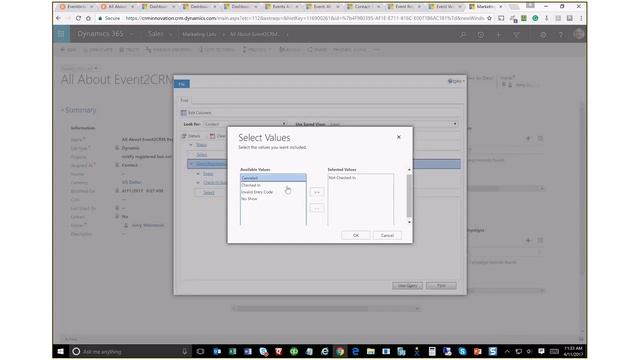Open Chrome three-dot menu

tap(581, 18)
